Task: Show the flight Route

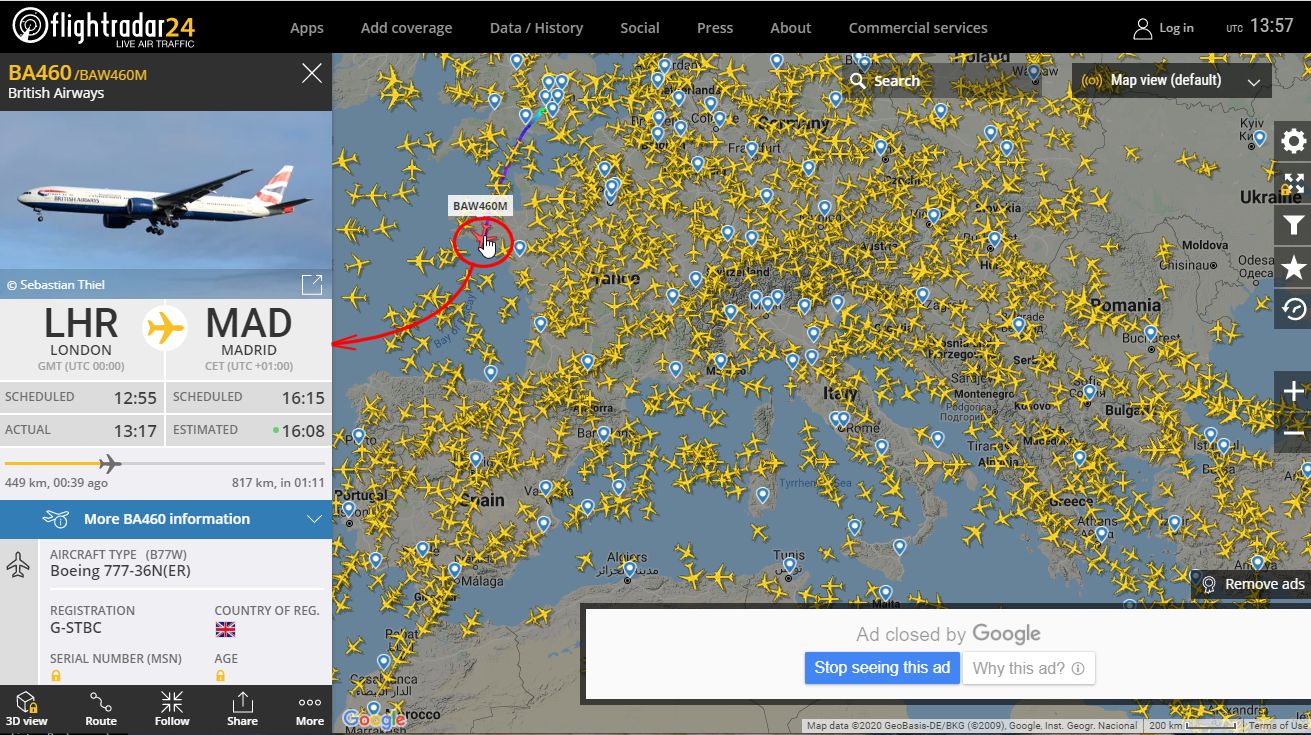Action: (x=100, y=709)
